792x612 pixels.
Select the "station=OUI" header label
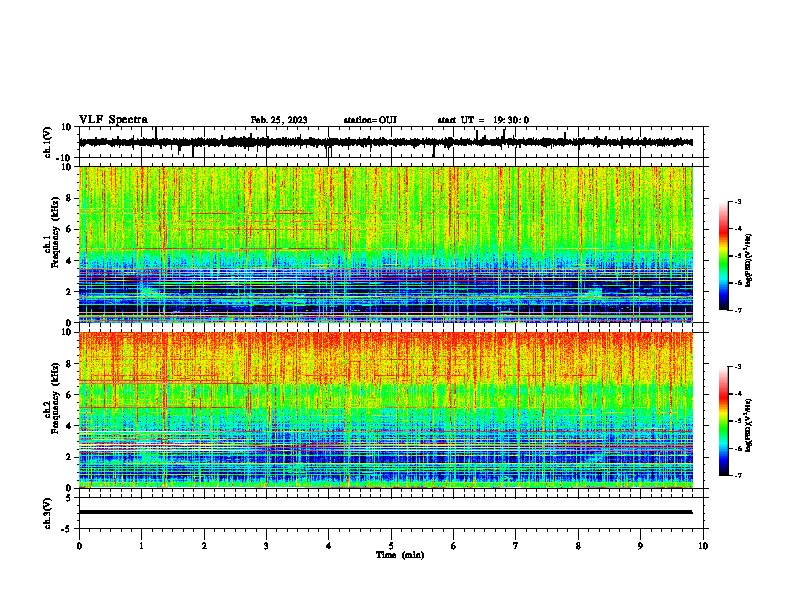pyautogui.click(x=370, y=120)
